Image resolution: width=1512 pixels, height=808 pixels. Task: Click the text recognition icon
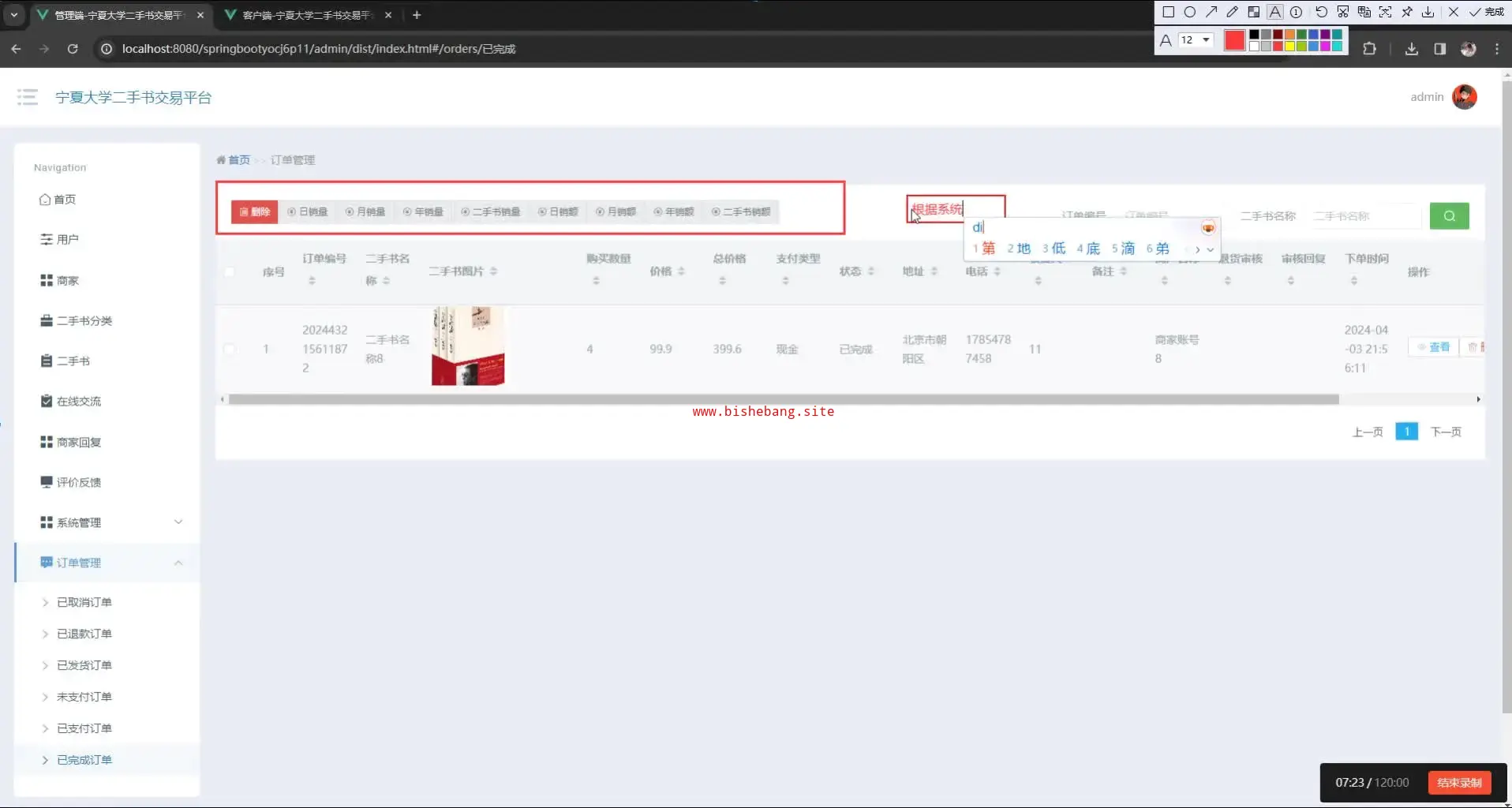(1386, 12)
